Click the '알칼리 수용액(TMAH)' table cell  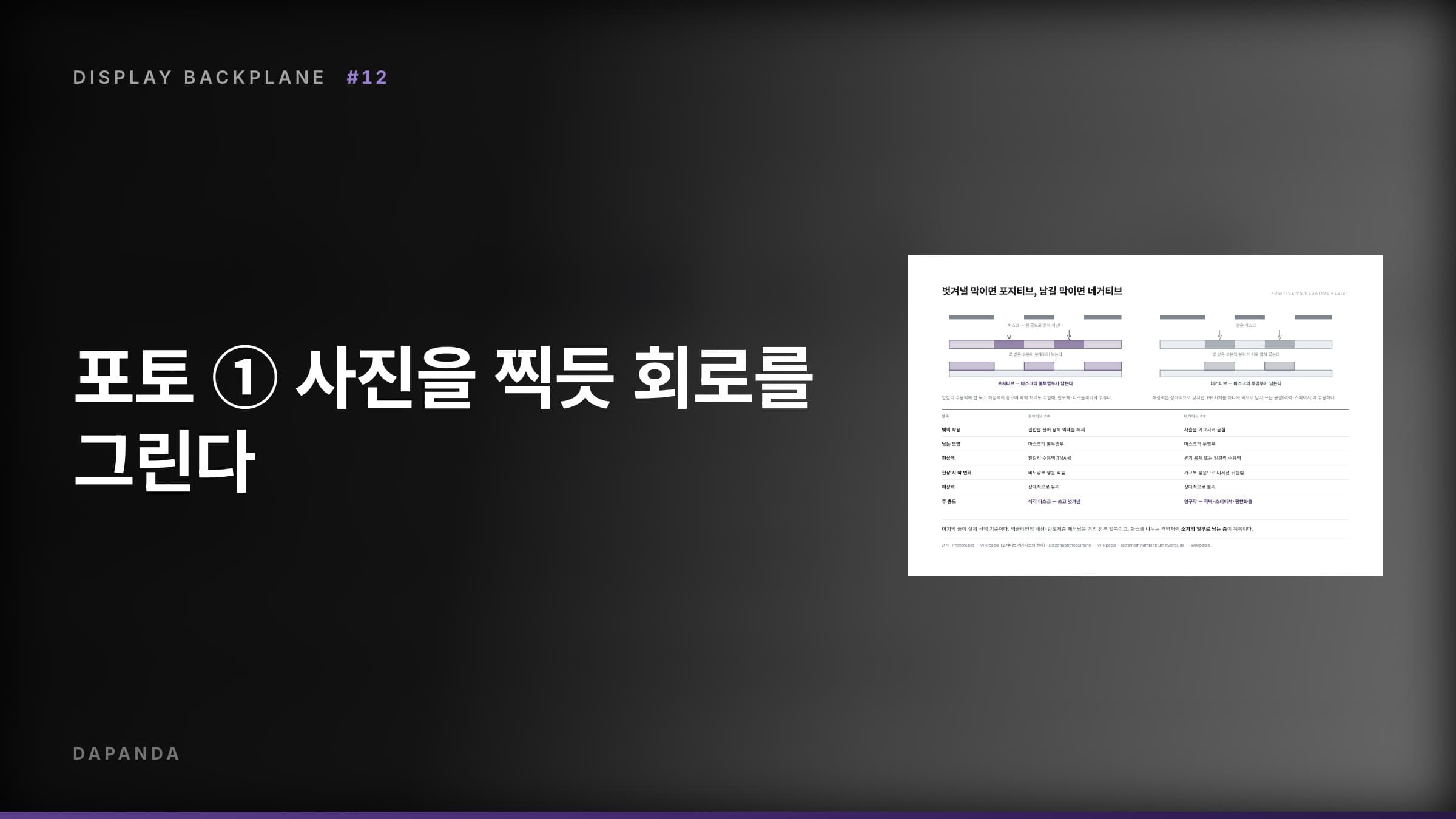(1050, 459)
